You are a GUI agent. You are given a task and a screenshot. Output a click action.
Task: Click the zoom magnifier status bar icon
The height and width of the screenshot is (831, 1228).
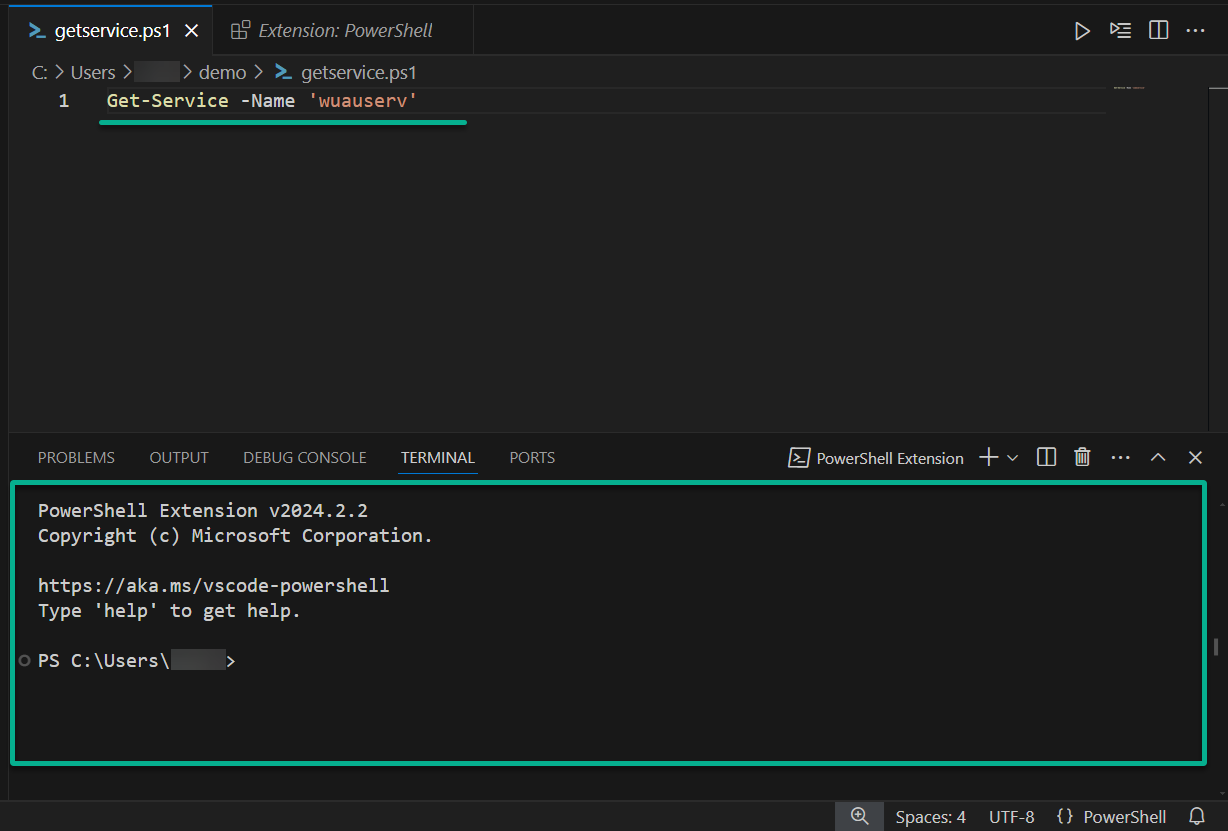[859, 816]
